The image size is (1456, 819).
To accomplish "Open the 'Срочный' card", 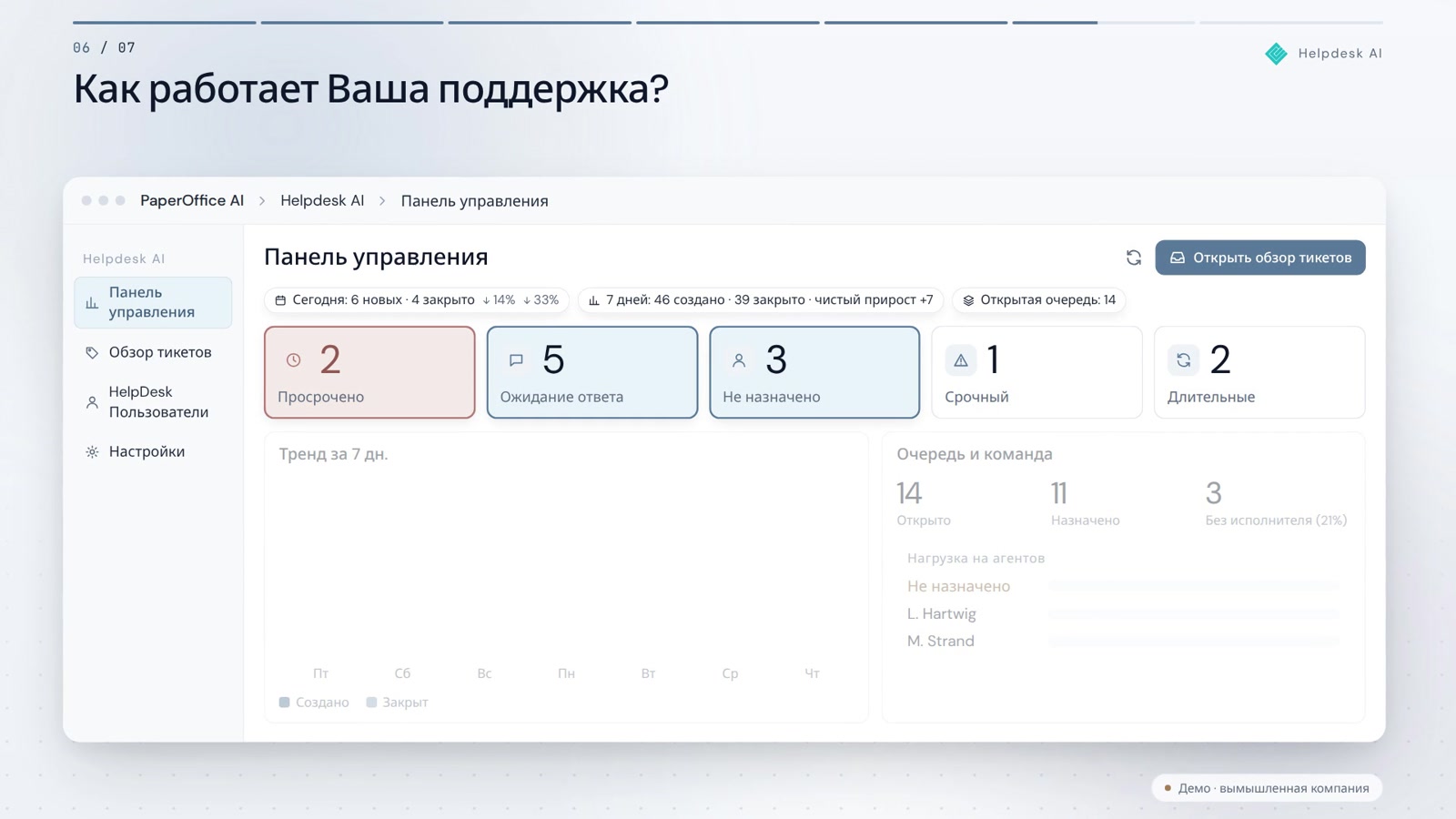I will [x=1036, y=372].
